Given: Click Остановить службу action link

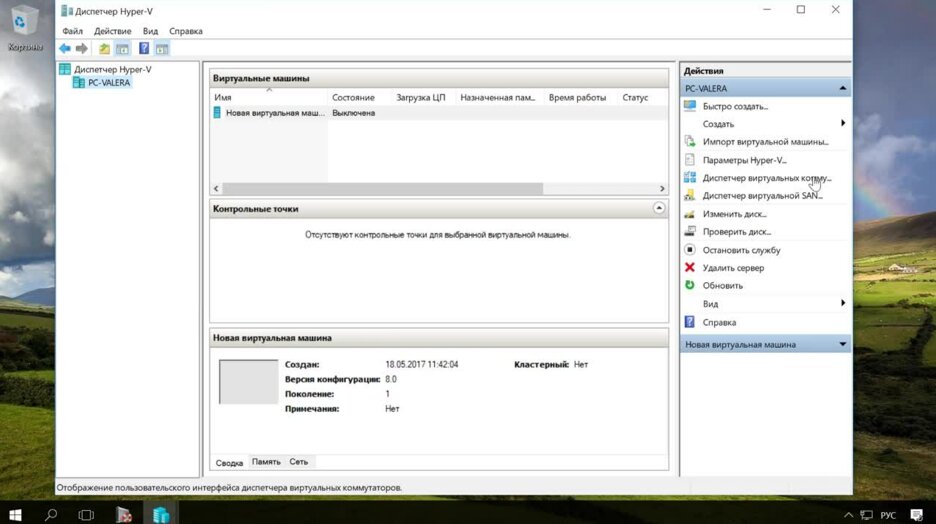Looking at the screenshot, I should [x=741, y=250].
